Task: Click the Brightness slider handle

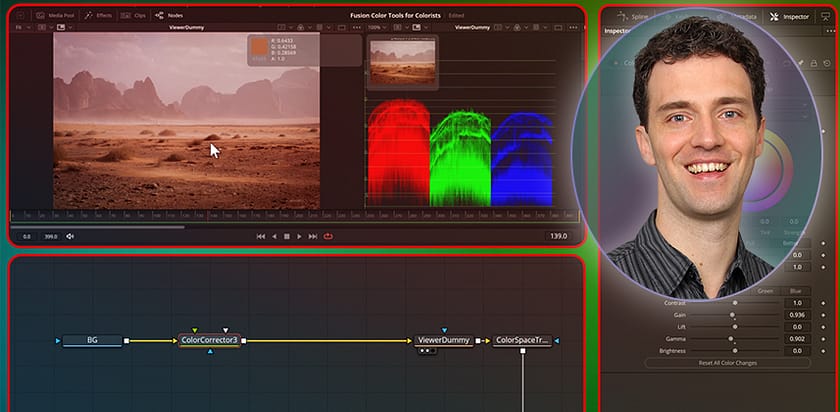Action: (735, 351)
